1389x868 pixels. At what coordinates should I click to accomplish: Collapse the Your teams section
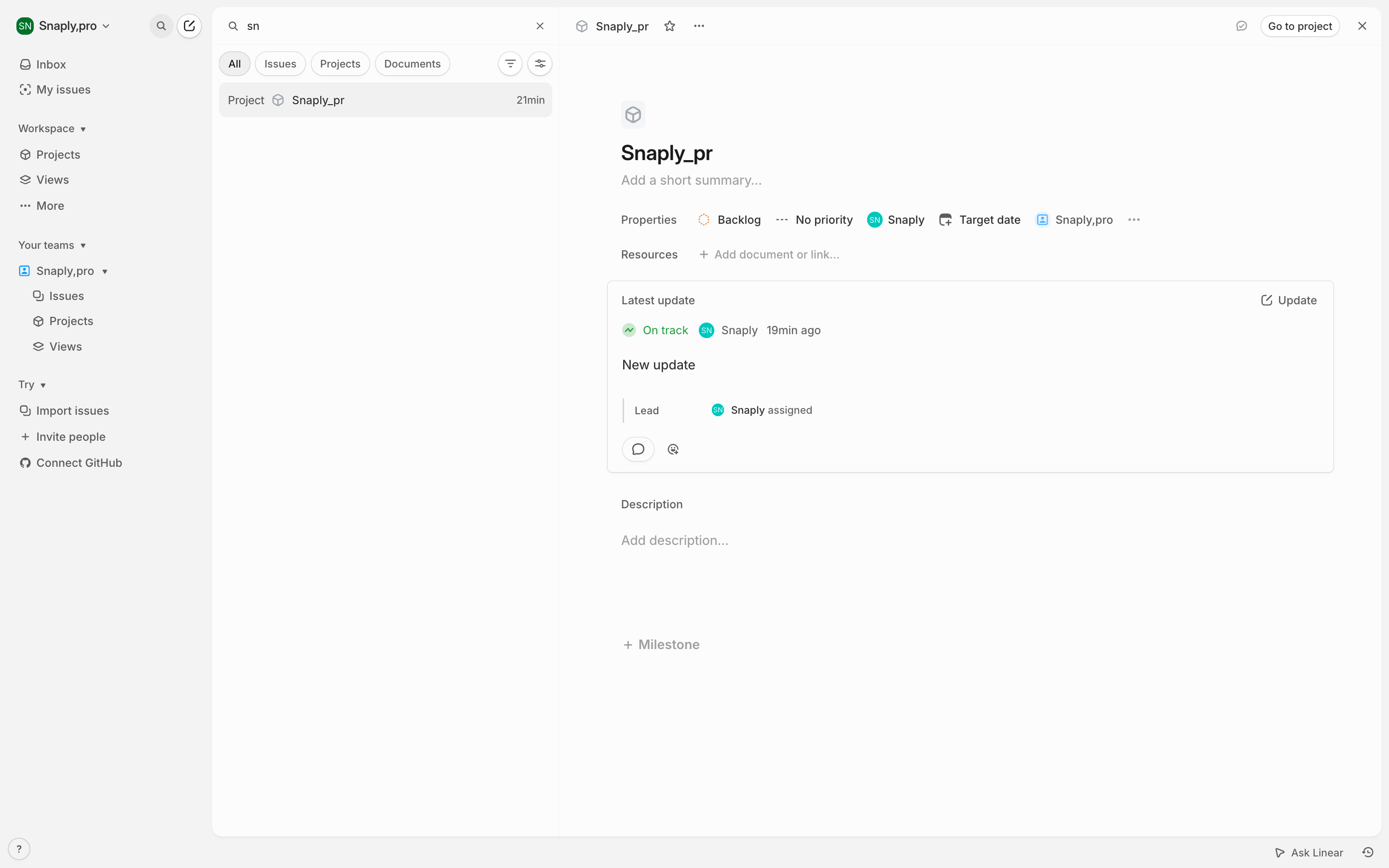[x=52, y=245]
